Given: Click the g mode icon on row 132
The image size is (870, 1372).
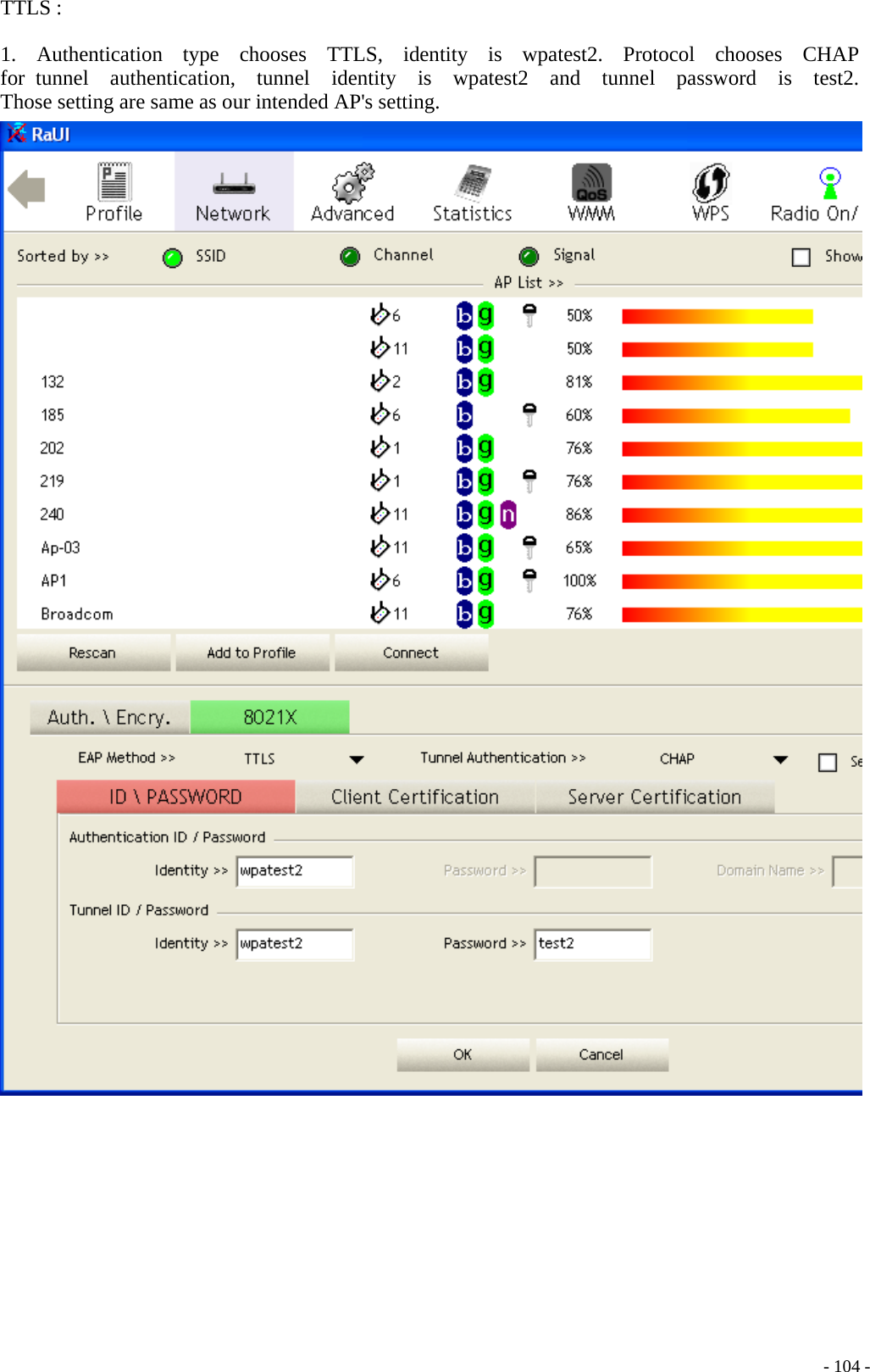Looking at the screenshot, I should pos(485,381).
